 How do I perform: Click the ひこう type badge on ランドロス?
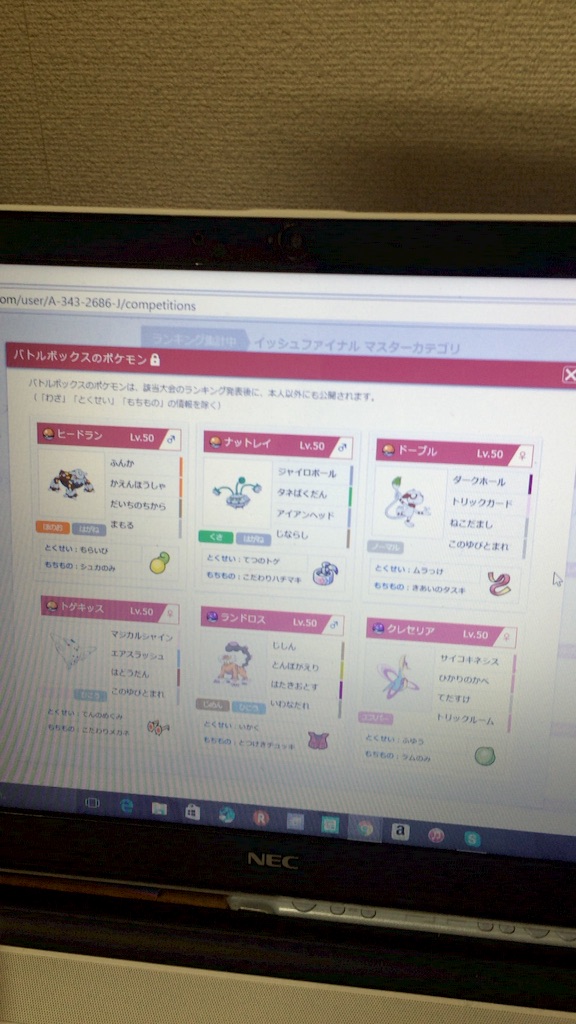point(249,708)
